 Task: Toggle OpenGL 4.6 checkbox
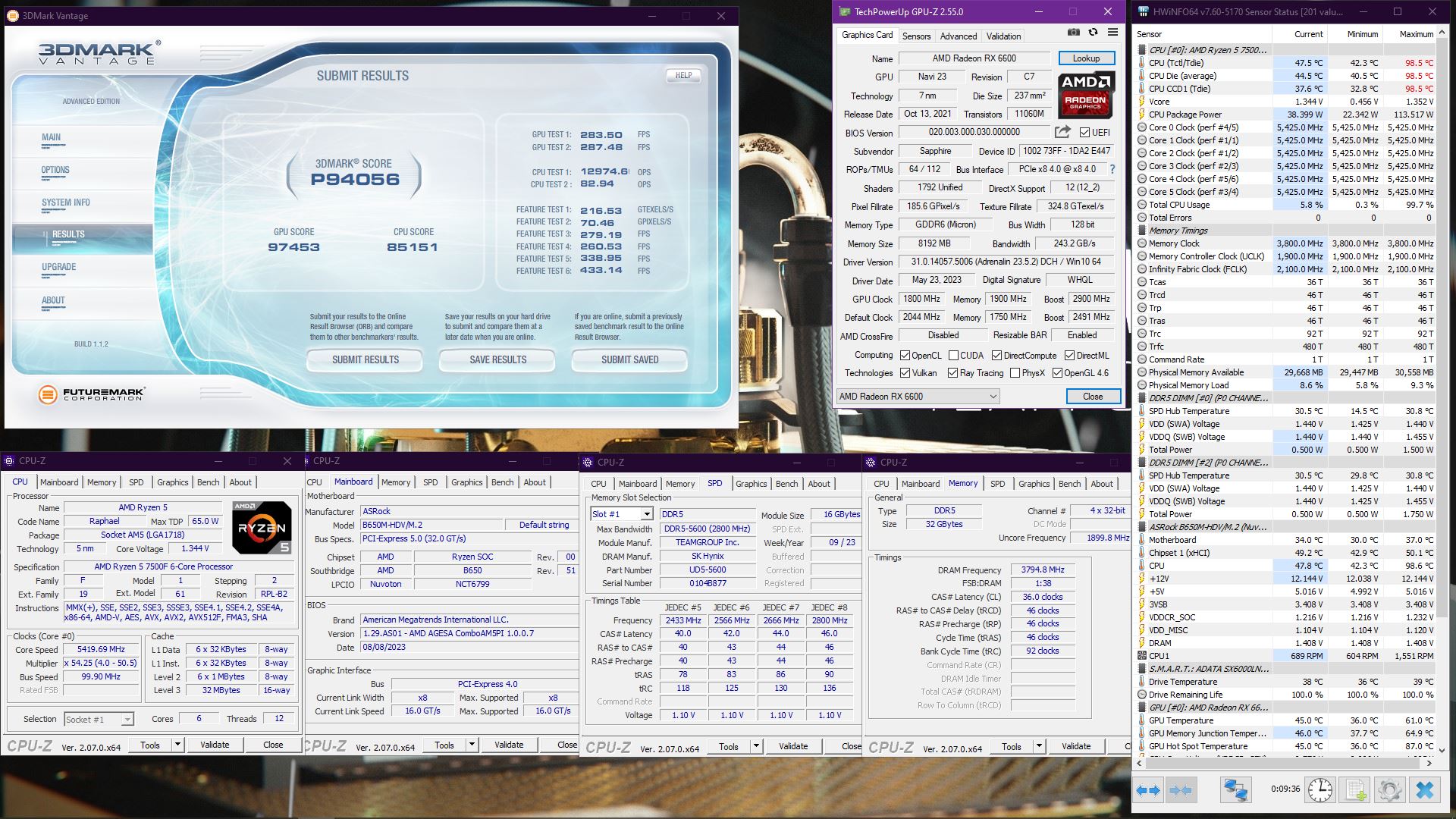pos(1057,373)
